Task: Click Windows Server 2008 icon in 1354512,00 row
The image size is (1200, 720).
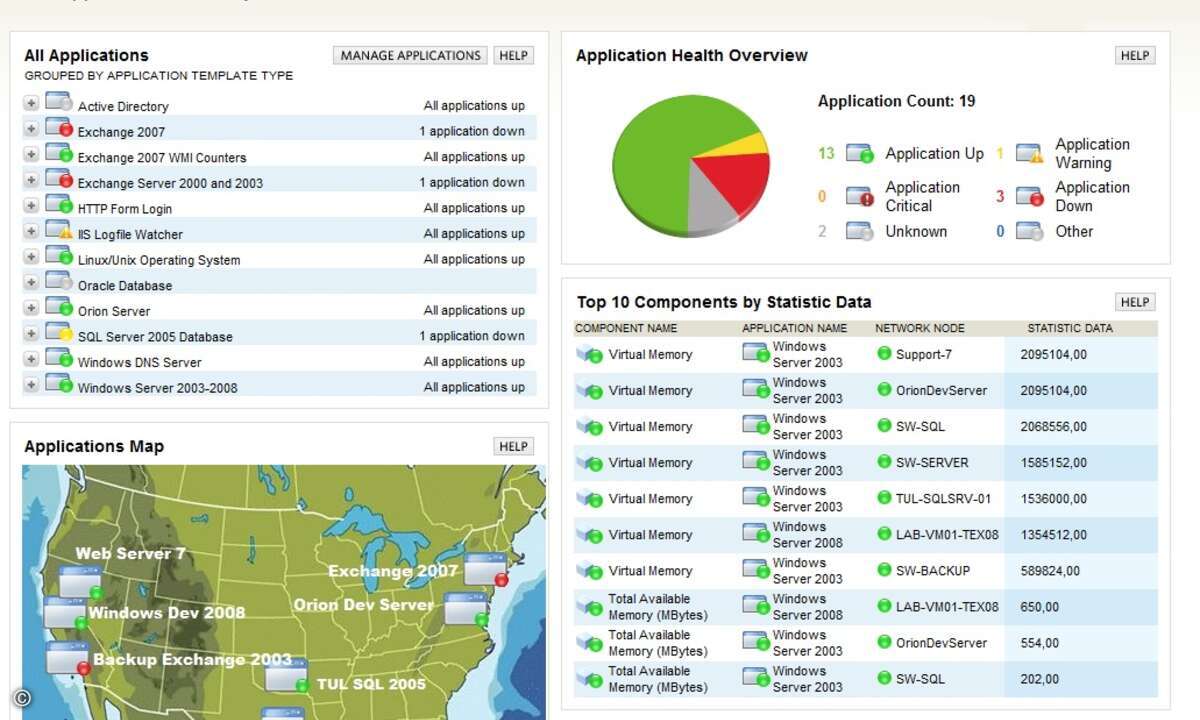Action: 756,534
